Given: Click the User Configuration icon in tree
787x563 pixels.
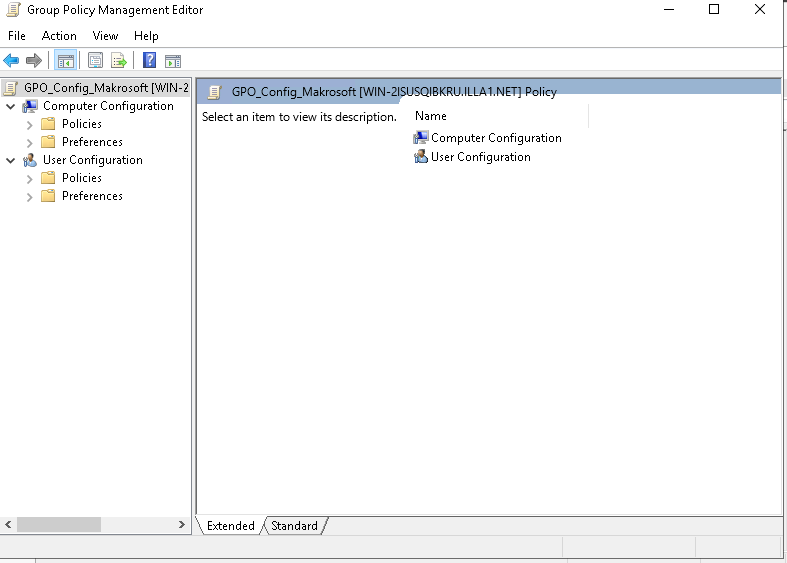Looking at the screenshot, I should pyautogui.click(x=30, y=160).
